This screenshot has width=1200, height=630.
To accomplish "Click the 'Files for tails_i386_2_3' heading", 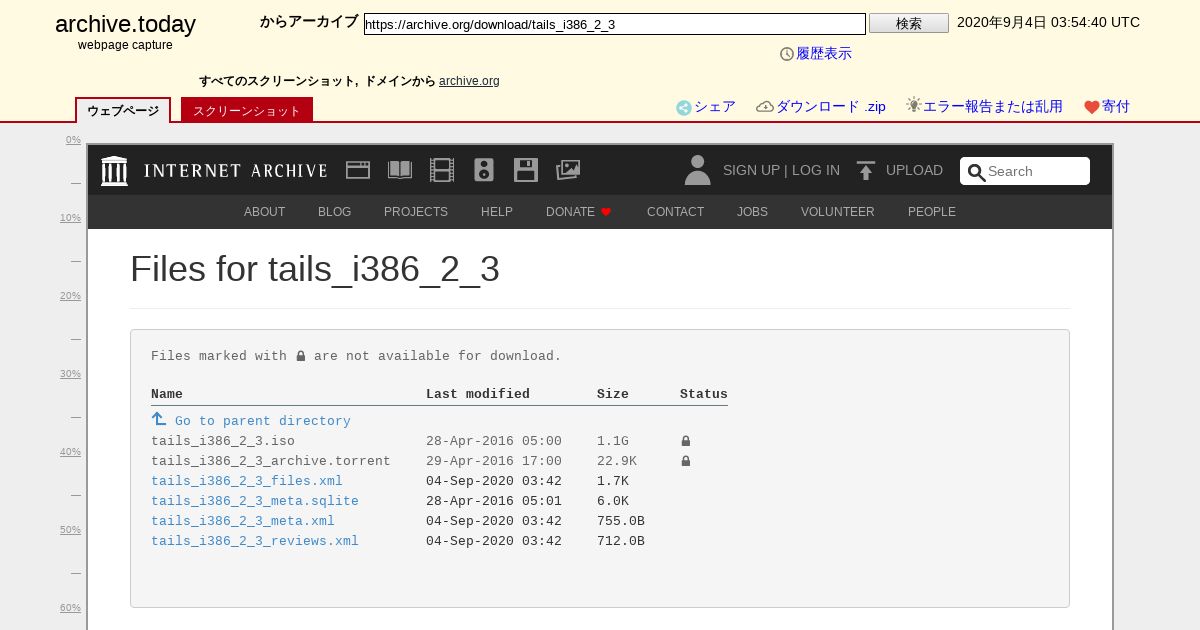I will (315, 270).
